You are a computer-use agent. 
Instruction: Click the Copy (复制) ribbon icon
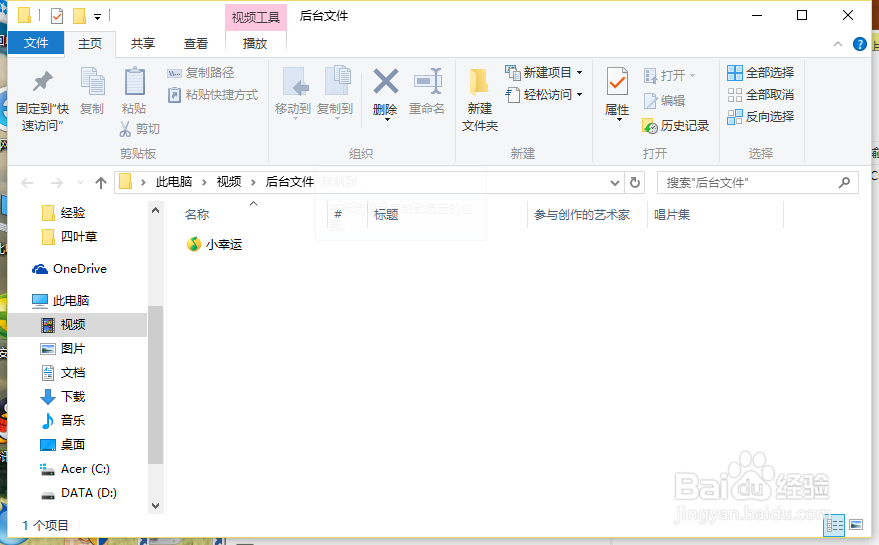[x=92, y=82]
